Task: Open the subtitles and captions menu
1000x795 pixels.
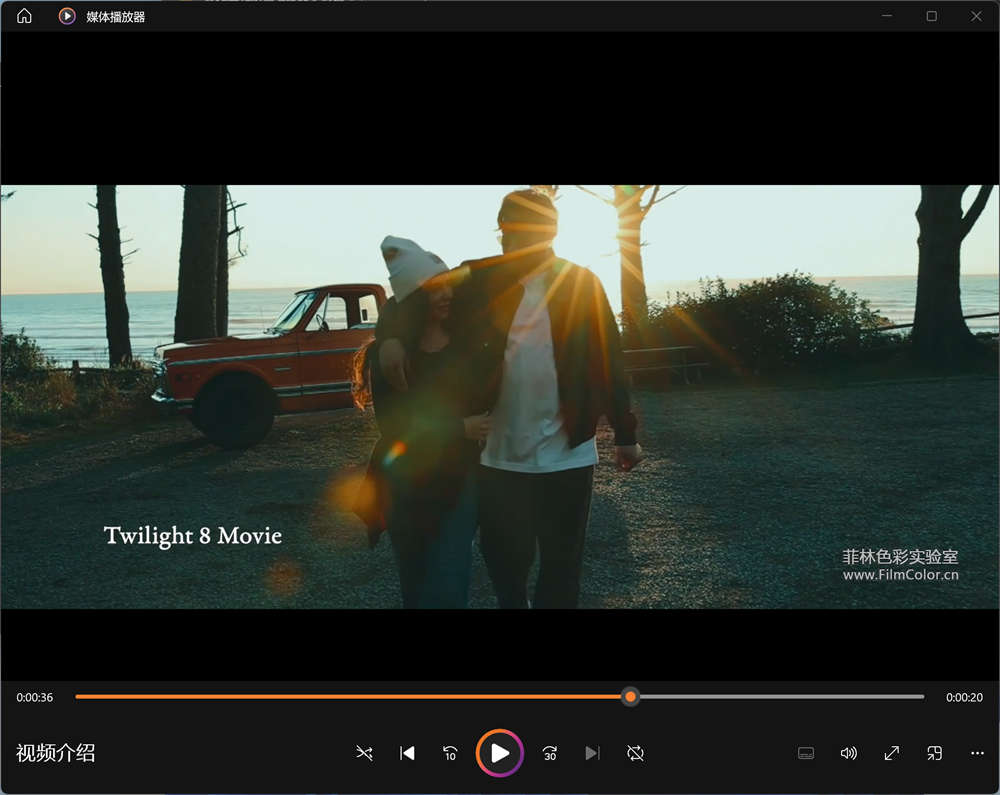Action: coord(806,753)
